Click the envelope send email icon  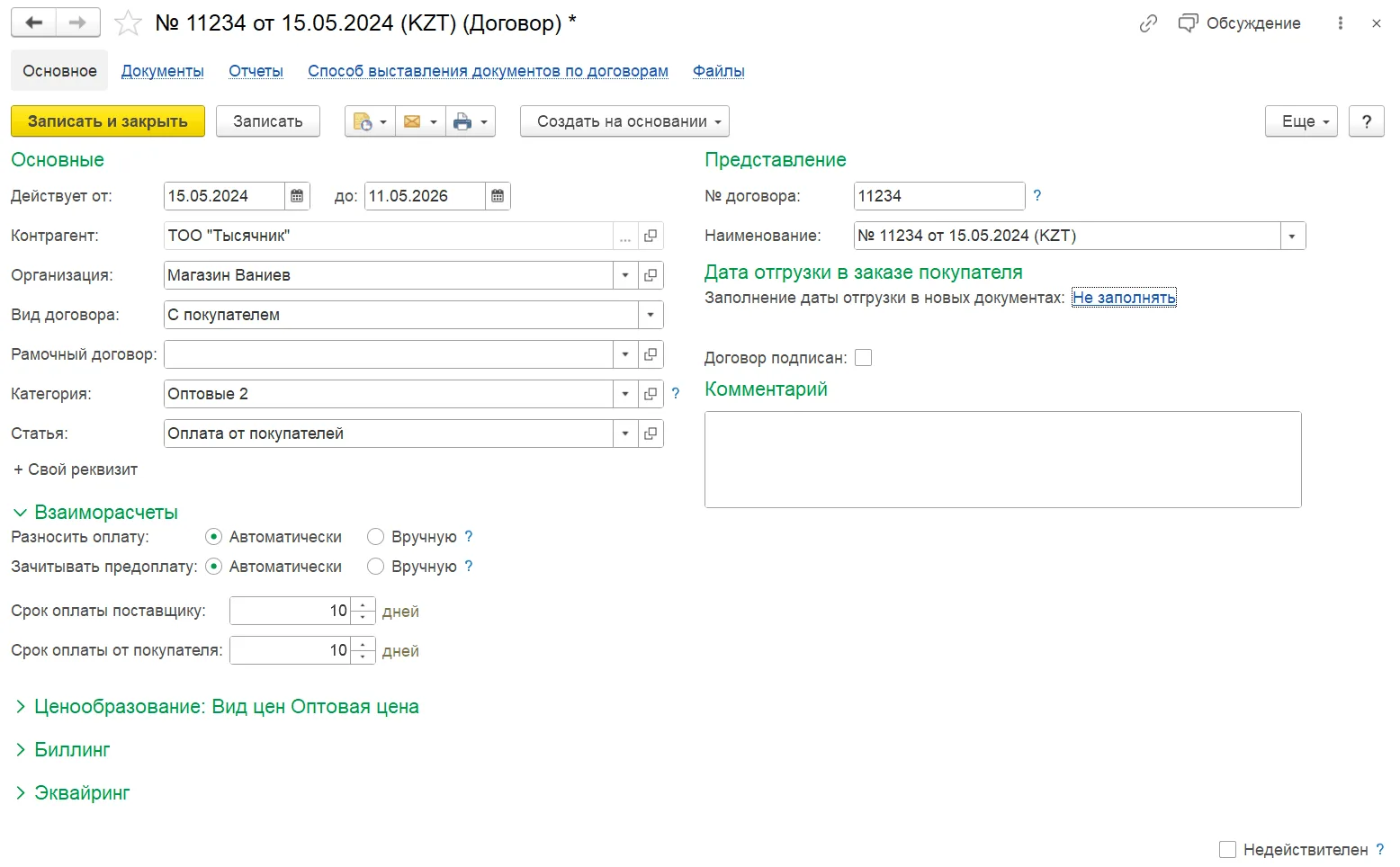pos(419,121)
